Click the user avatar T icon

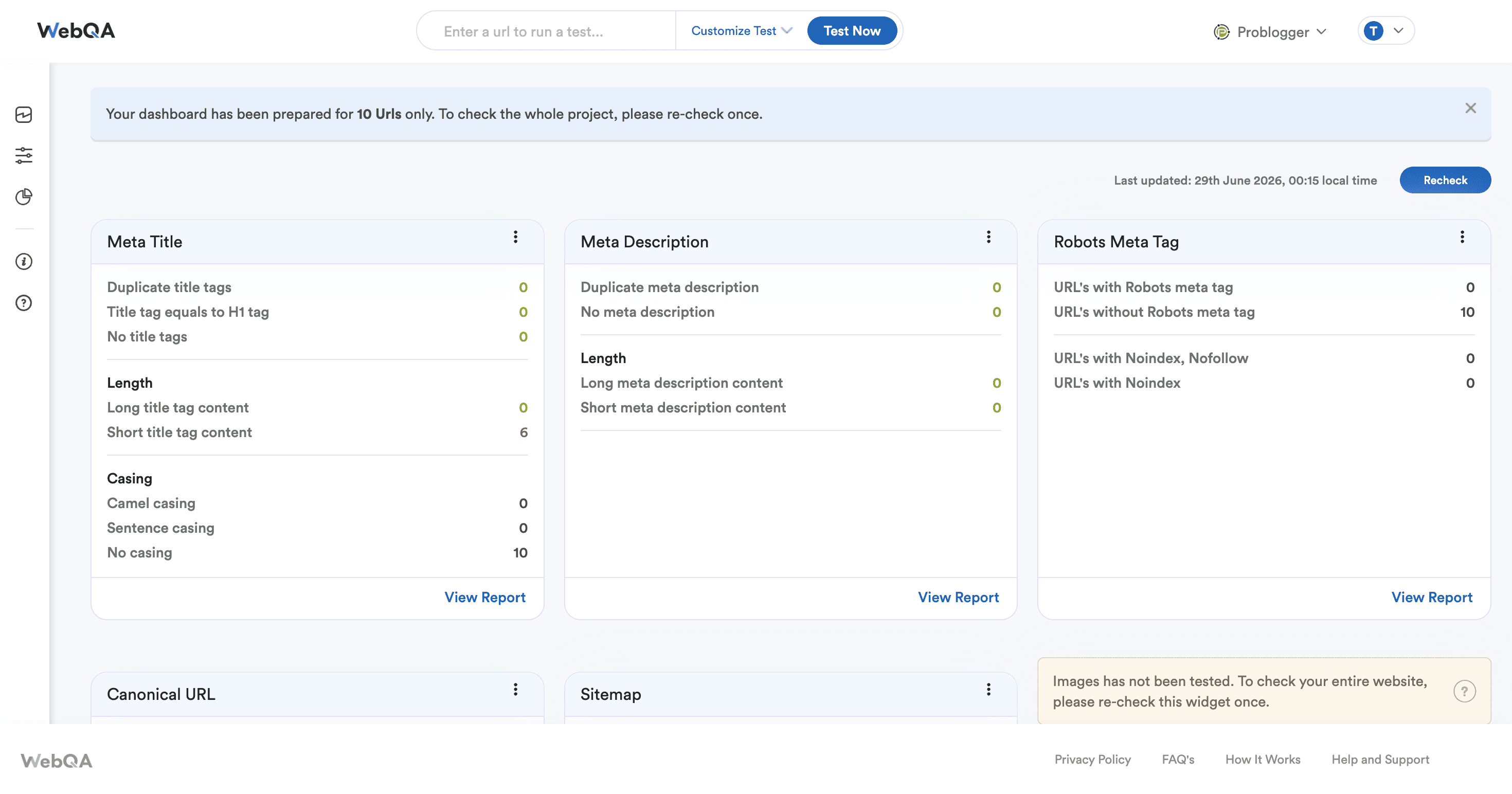(1374, 31)
